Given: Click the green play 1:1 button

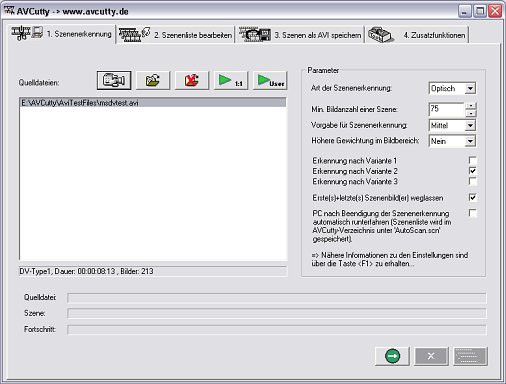Looking at the screenshot, I should (x=231, y=80).
